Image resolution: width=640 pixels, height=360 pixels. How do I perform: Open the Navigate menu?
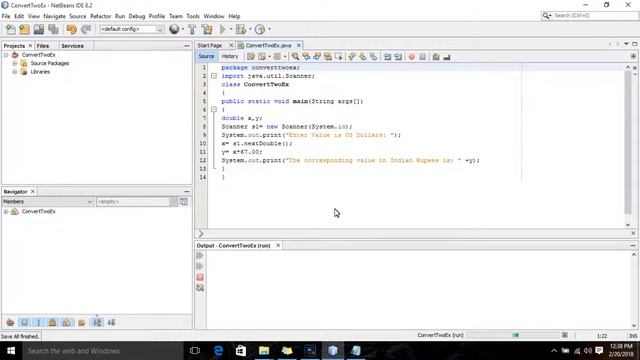(54, 16)
